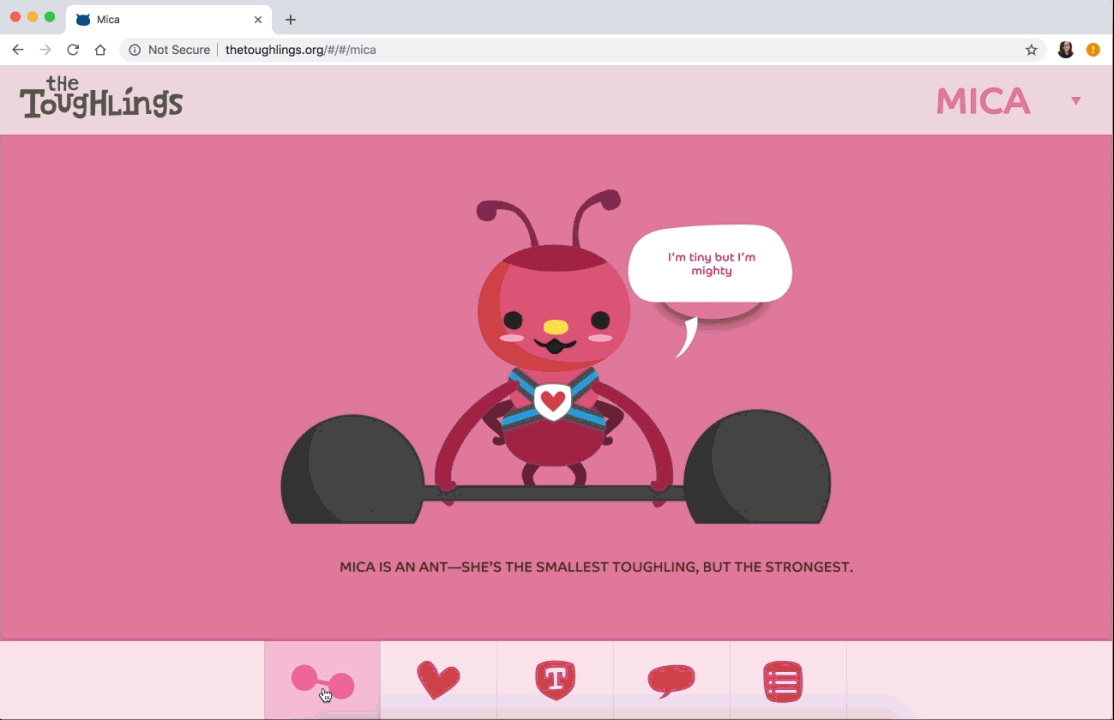Open the browser home page
The height and width of the screenshot is (720, 1114).
point(100,50)
